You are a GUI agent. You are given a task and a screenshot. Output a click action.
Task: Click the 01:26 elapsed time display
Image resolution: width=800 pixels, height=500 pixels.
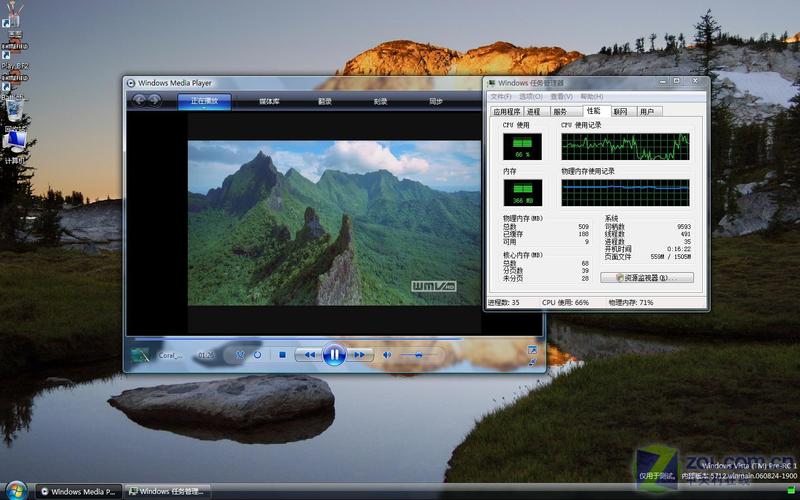(206, 355)
